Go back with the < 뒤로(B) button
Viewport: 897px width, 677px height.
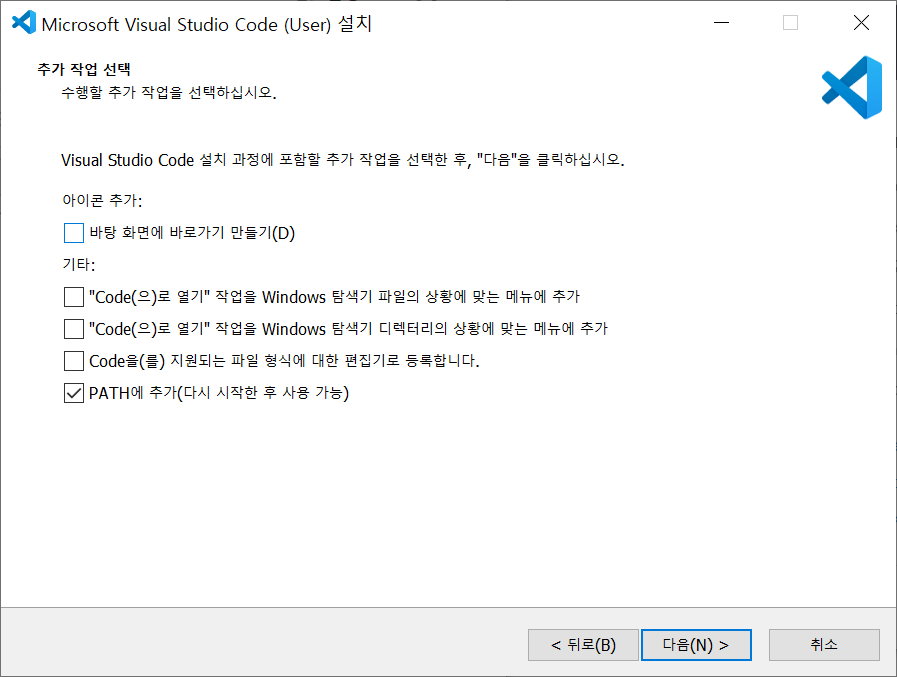tap(583, 645)
